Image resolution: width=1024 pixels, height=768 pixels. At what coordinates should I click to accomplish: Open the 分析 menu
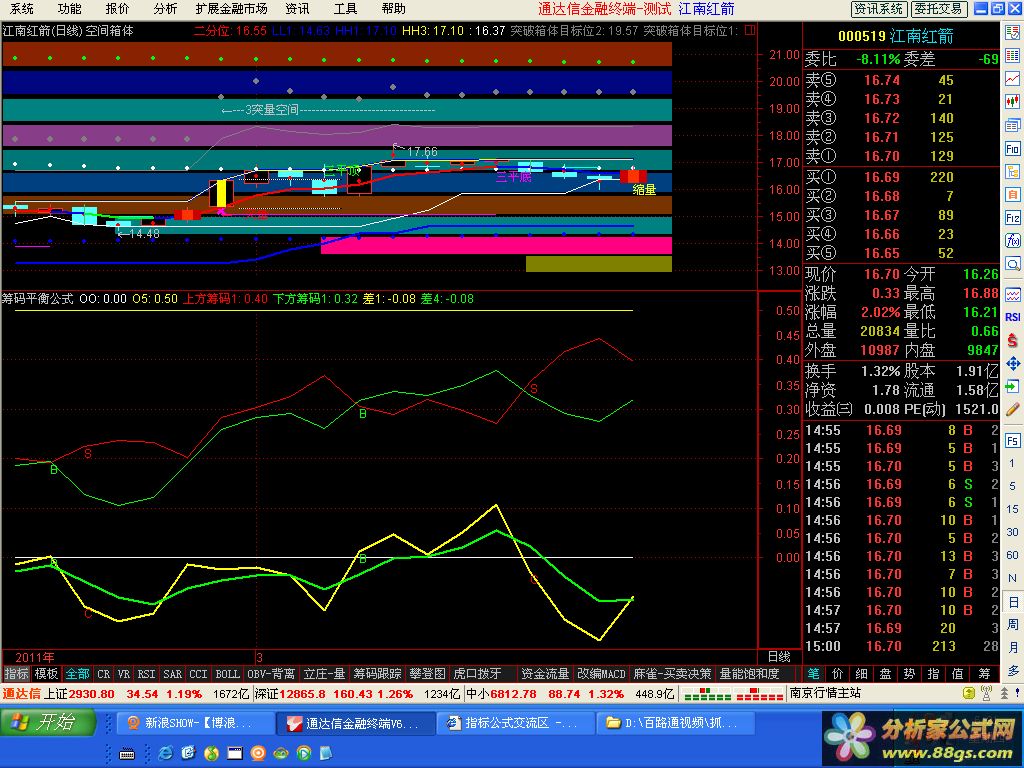(x=165, y=8)
